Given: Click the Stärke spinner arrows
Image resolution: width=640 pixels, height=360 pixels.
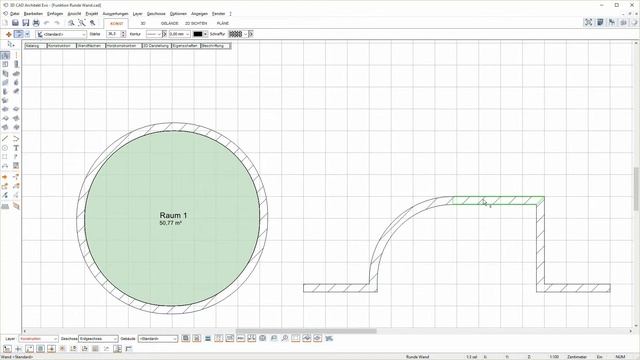Looking at the screenshot, I should (x=123, y=34).
